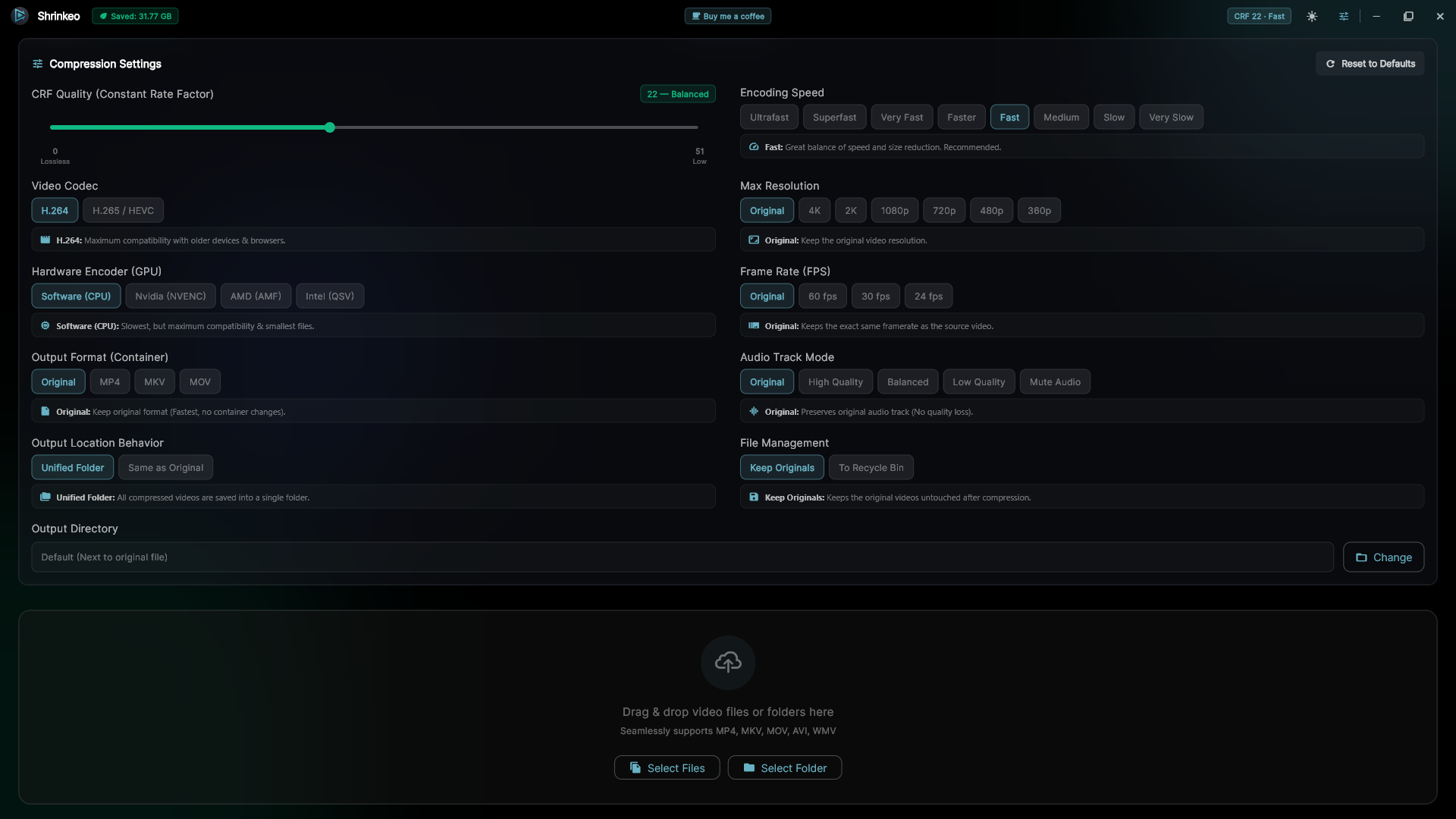Minimize the Shrinkeo window
This screenshot has width=1456, height=819.
coord(1376,16)
